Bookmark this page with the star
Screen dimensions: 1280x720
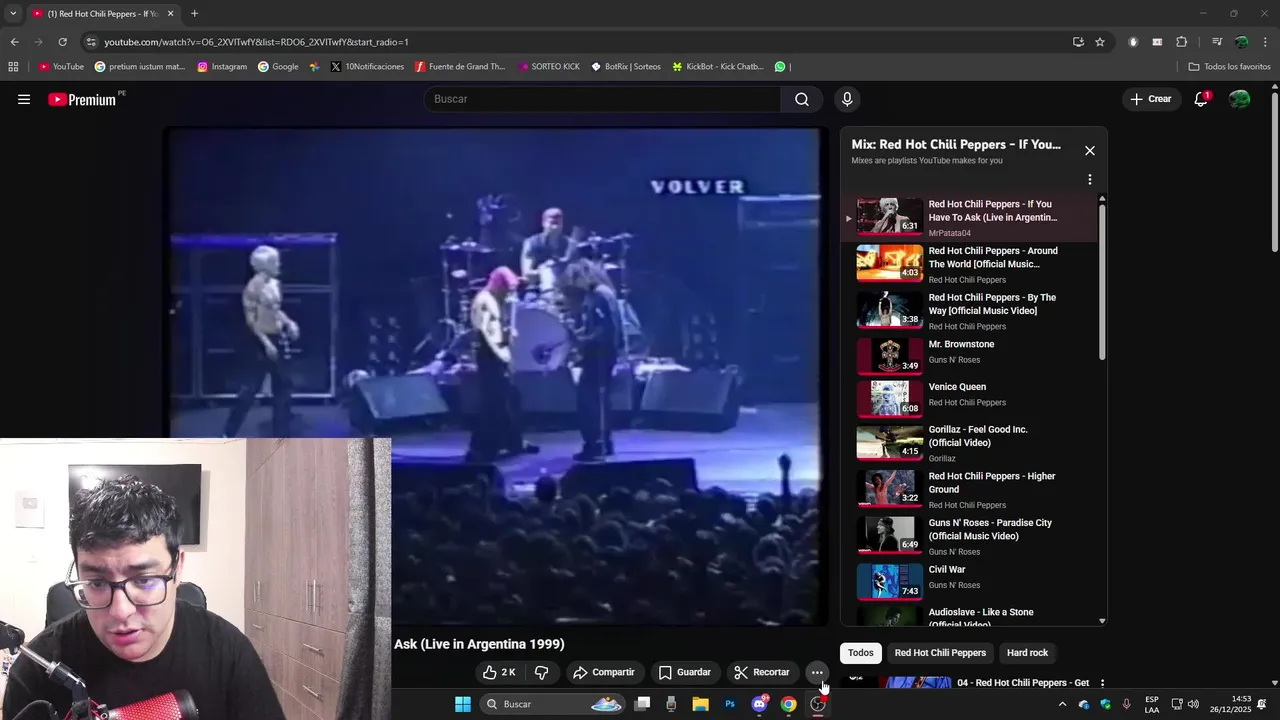tap(1100, 42)
